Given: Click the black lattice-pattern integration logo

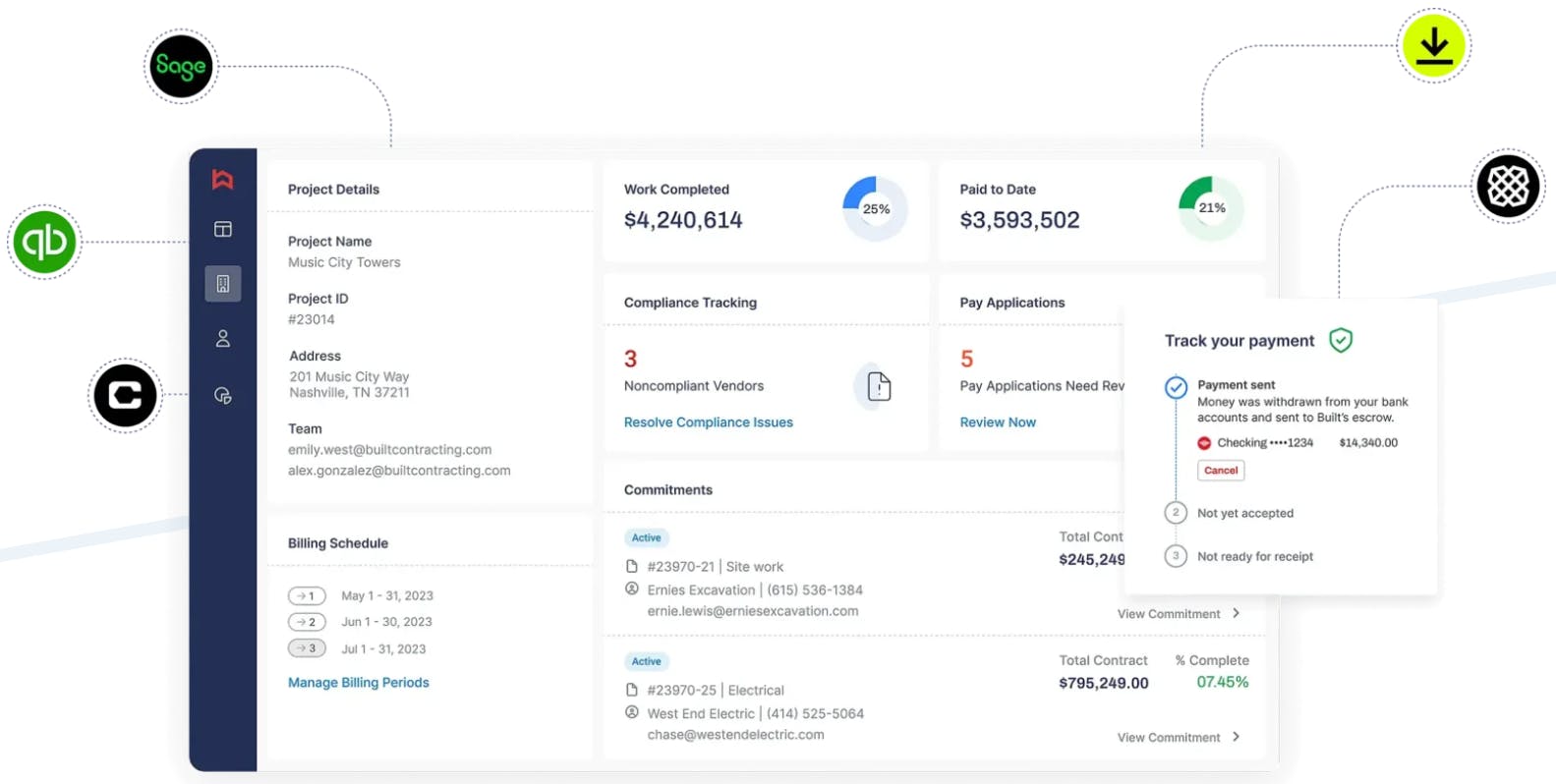Looking at the screenshot, I should click(x=1507, y=187).
